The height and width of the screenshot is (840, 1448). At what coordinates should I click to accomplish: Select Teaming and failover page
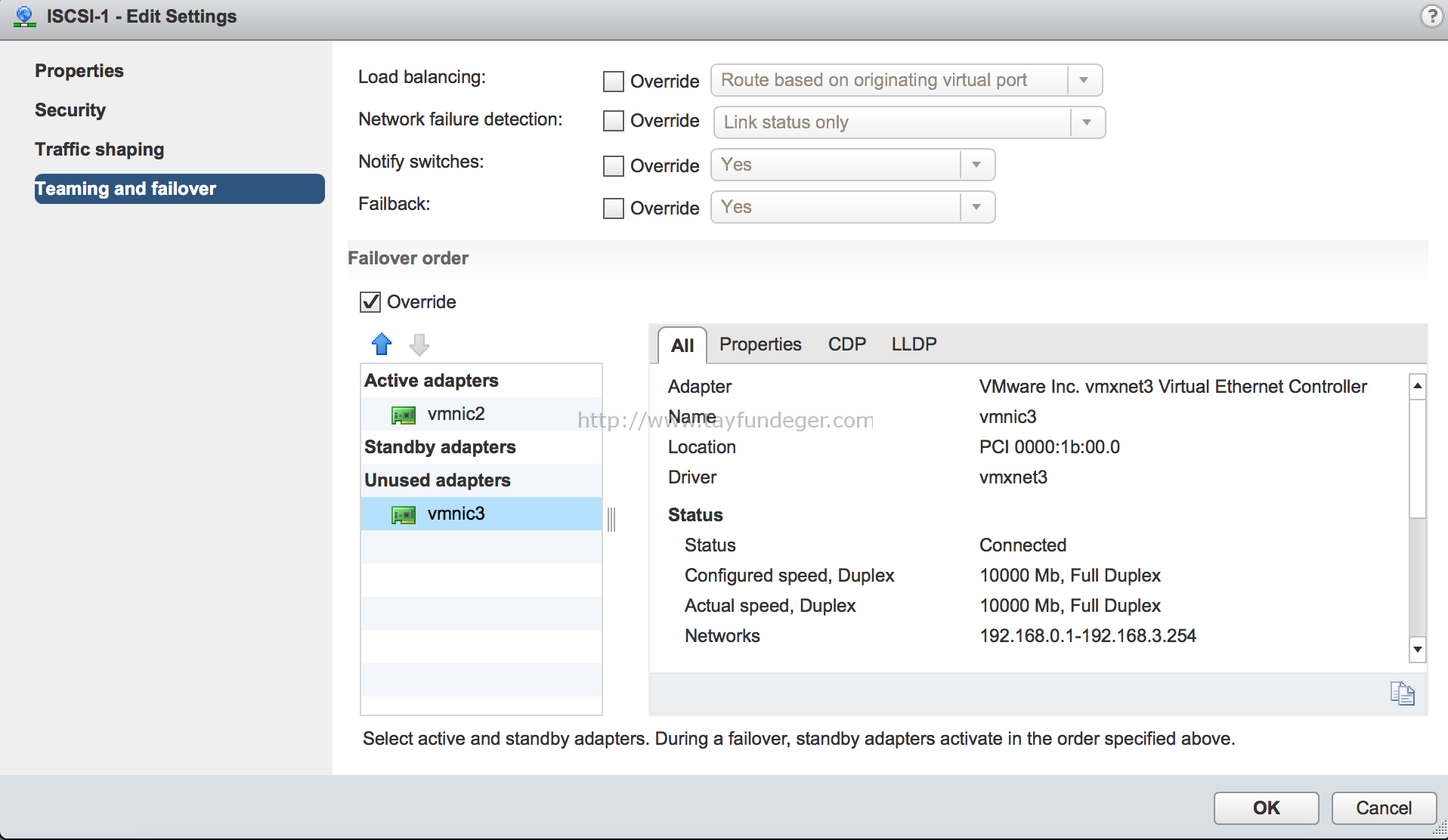point(179,189)
